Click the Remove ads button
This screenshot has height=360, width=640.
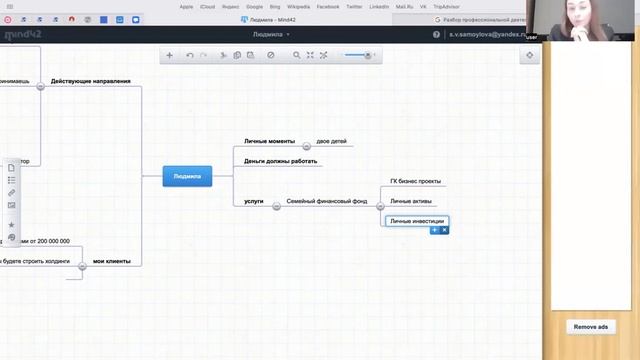coord(591,327)
